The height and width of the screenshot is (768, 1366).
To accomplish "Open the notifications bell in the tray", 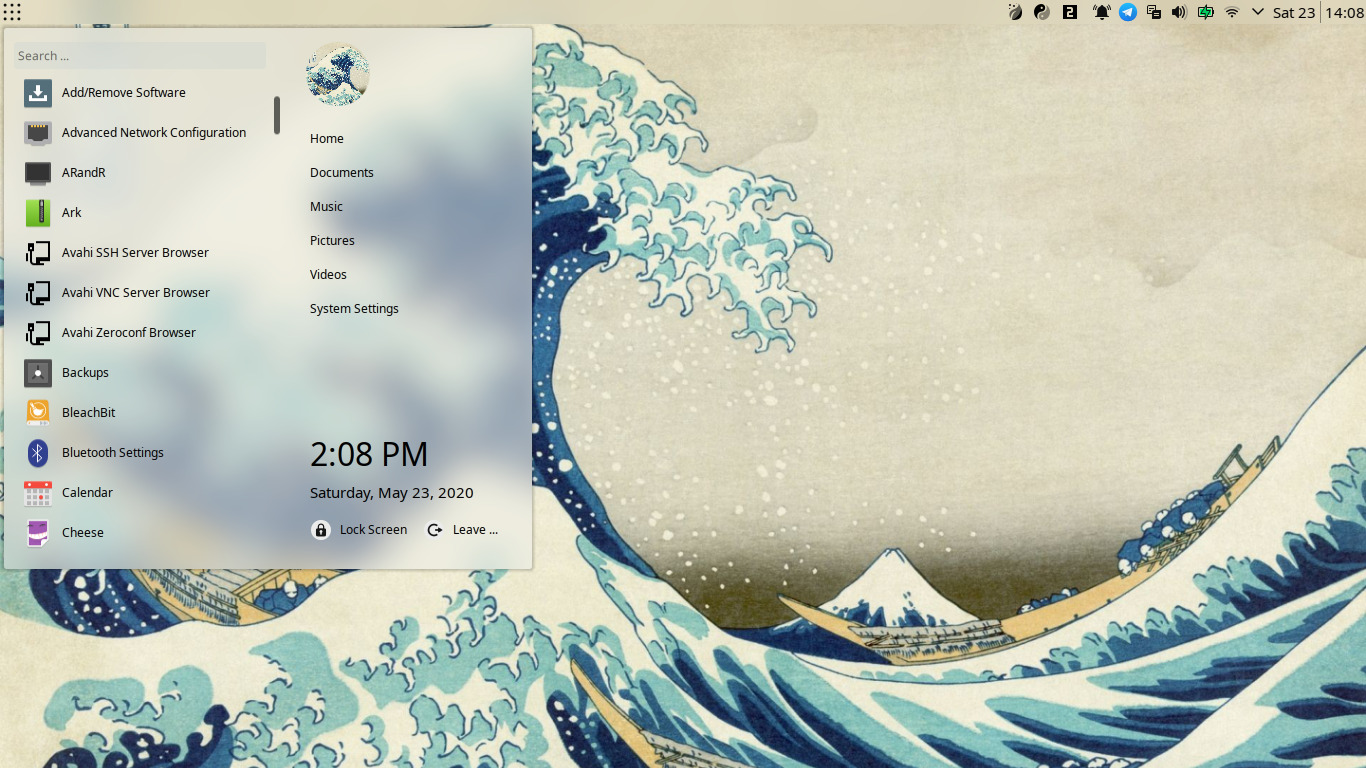I will click(x=1101, y=12).
